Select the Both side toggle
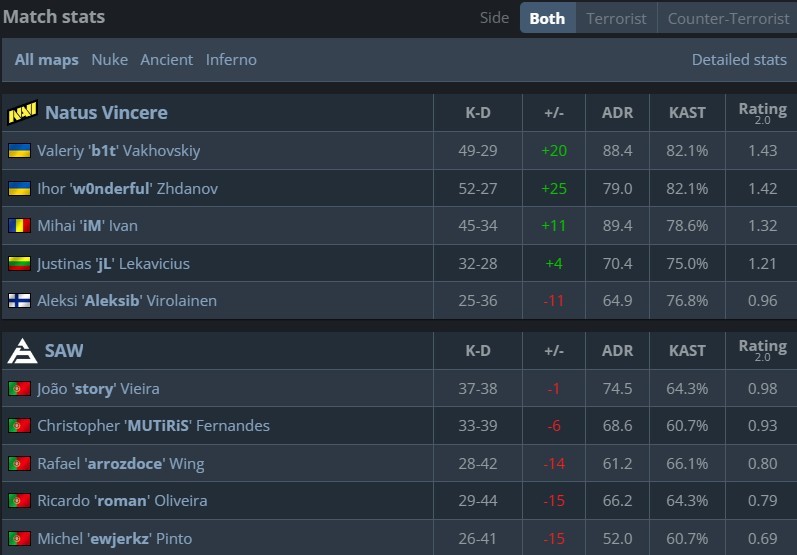The image size is (797, 555). tap(547, 18)
